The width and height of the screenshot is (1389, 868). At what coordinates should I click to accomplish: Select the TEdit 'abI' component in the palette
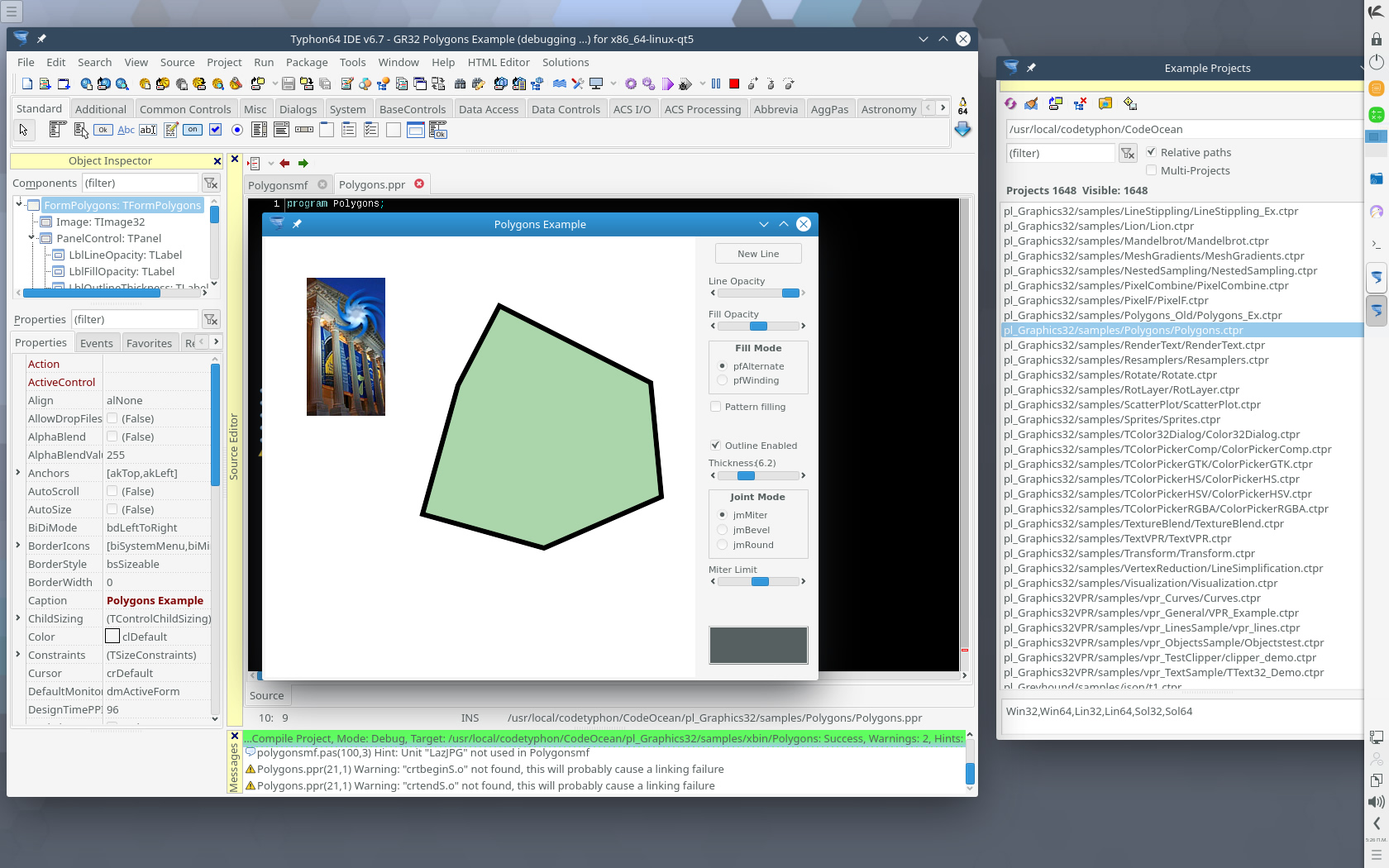pos(148,130)
